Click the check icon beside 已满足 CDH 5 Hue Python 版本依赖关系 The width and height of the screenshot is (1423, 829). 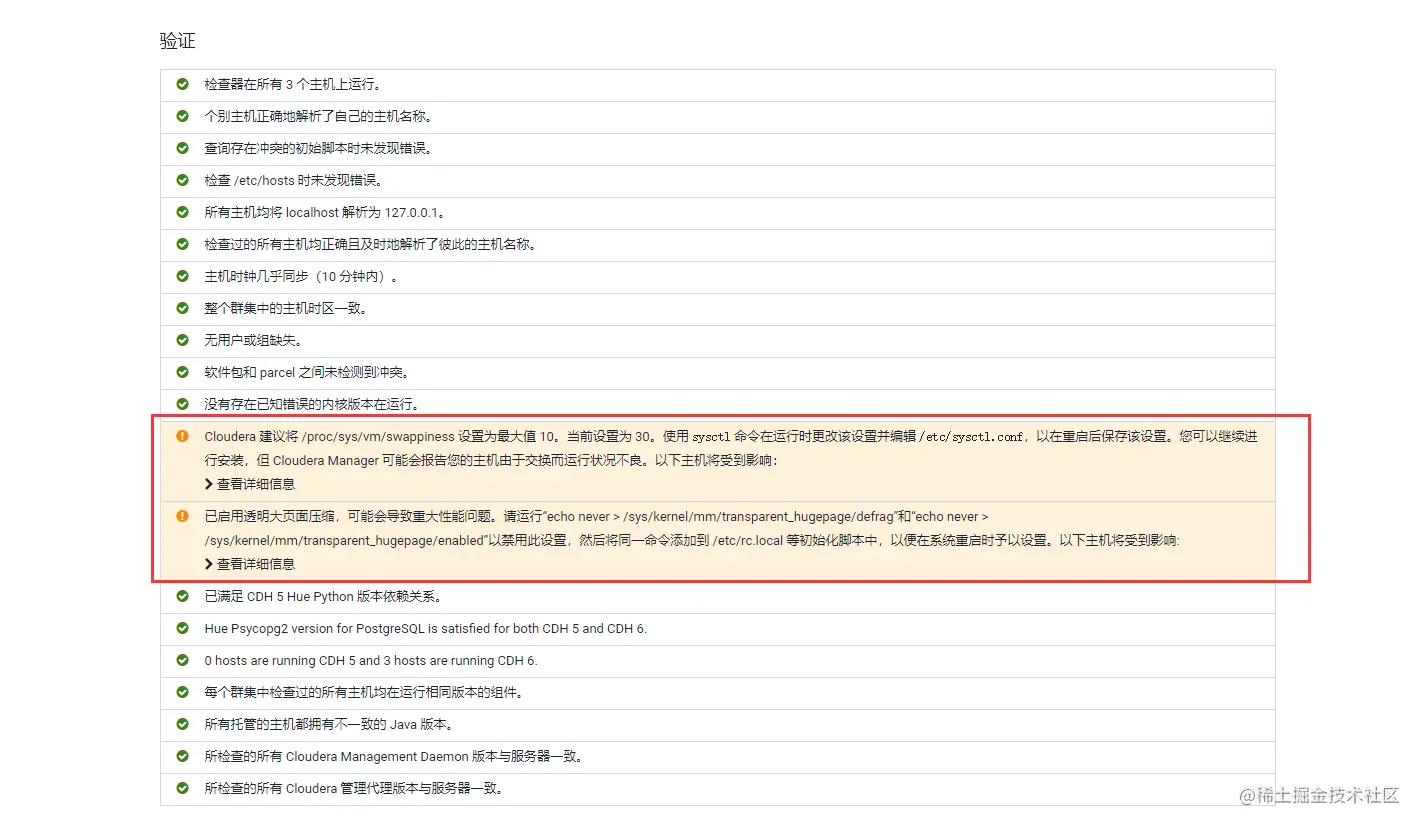(182, 597)
